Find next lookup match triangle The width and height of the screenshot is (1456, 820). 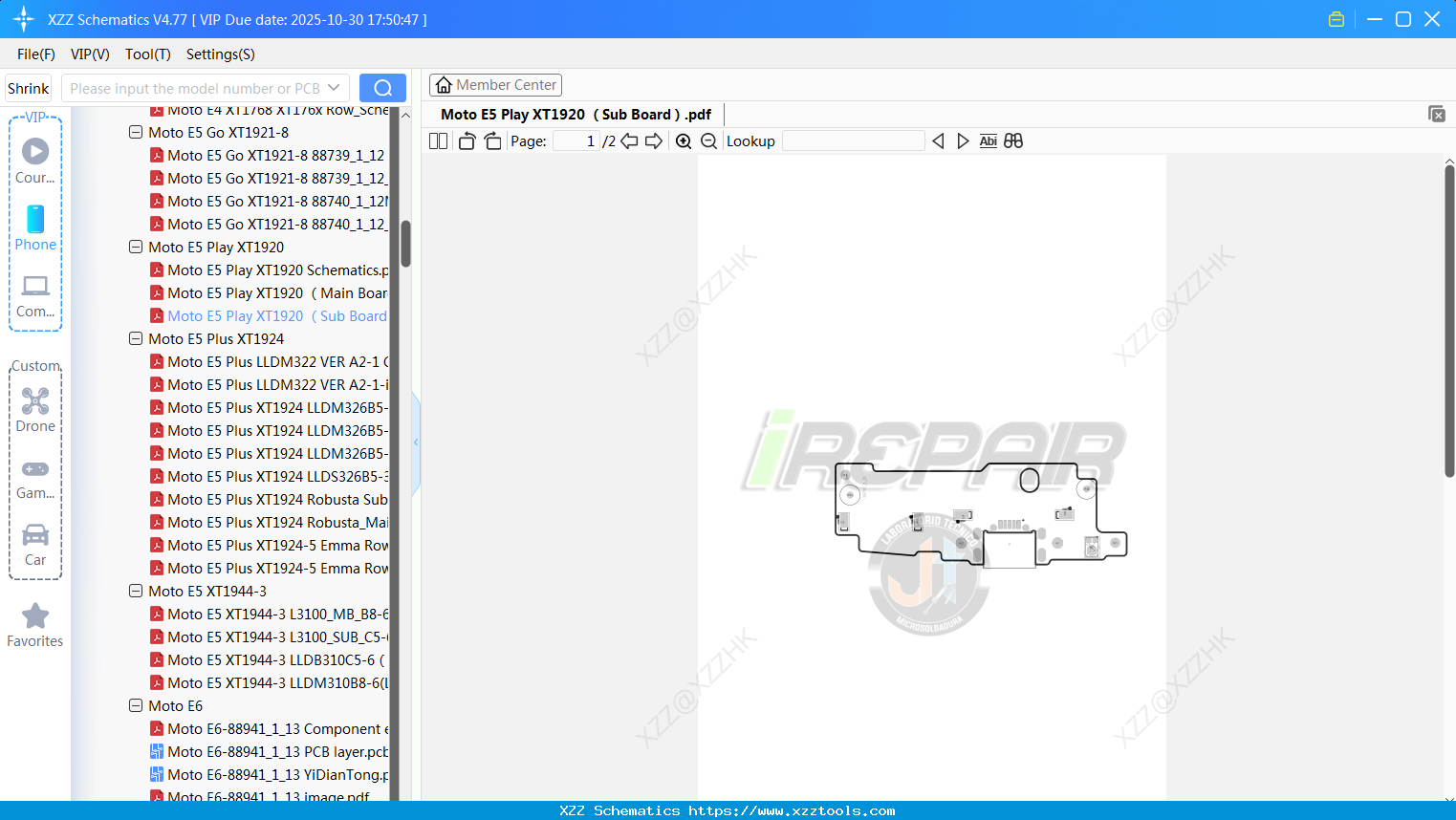(x=963, y=141)
